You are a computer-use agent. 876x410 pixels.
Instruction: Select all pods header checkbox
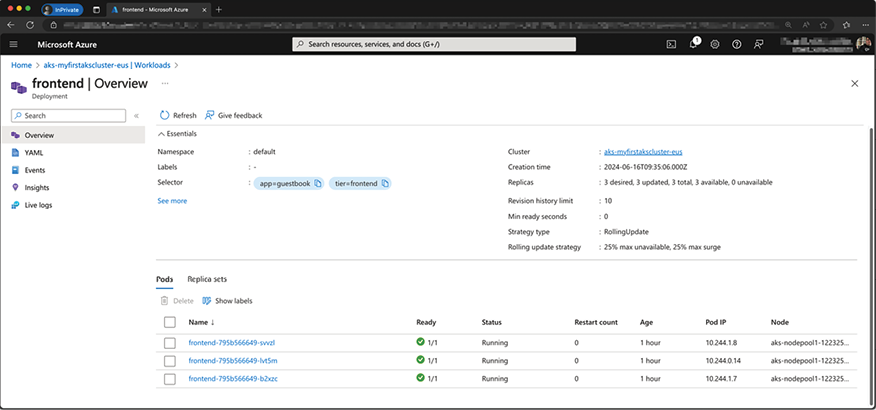(170, 322)
